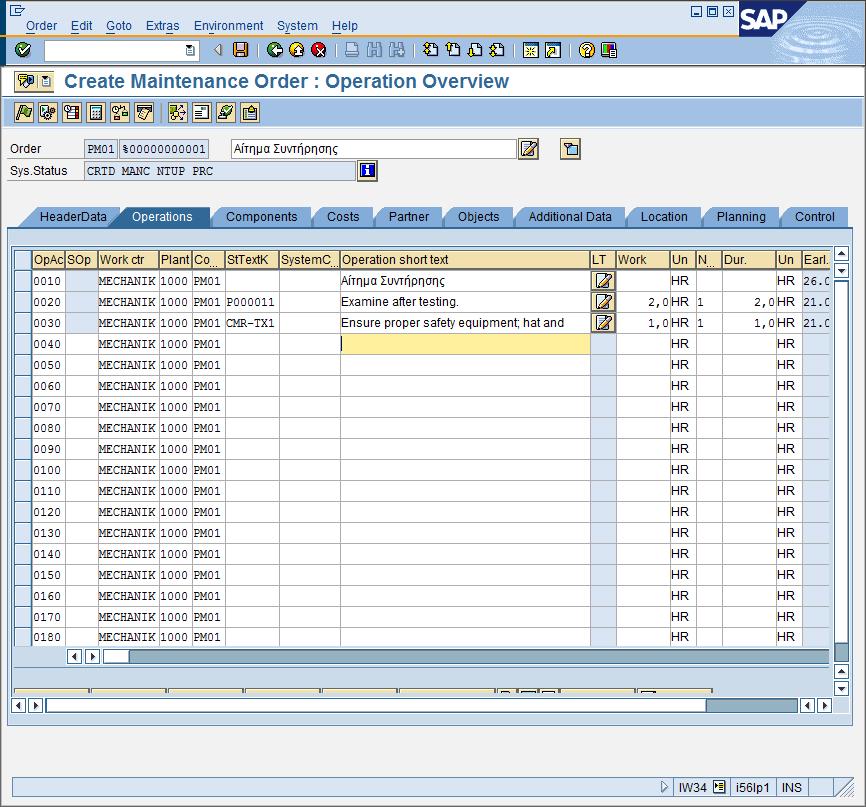866x807 pixels.
Task: Show system status info with blue 'i' icon
Action: coord(367,171)
